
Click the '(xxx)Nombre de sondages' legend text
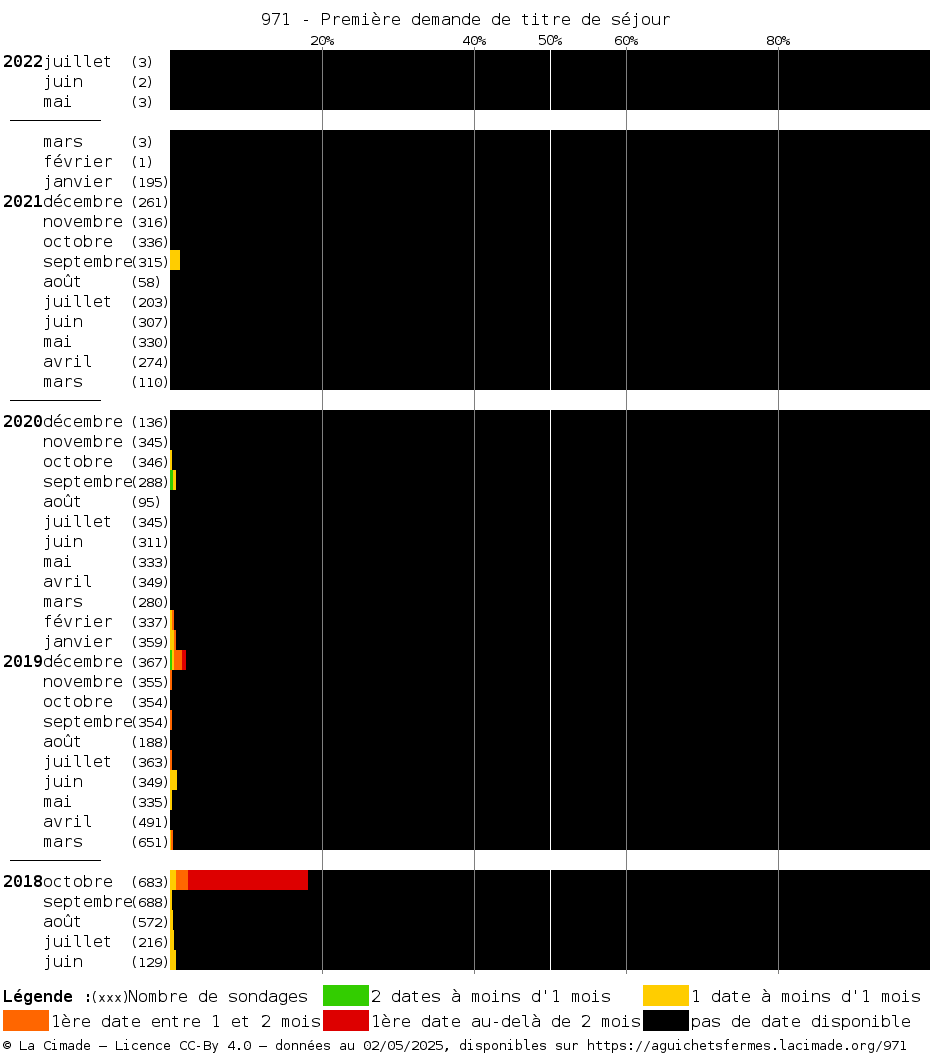point(200,996)
